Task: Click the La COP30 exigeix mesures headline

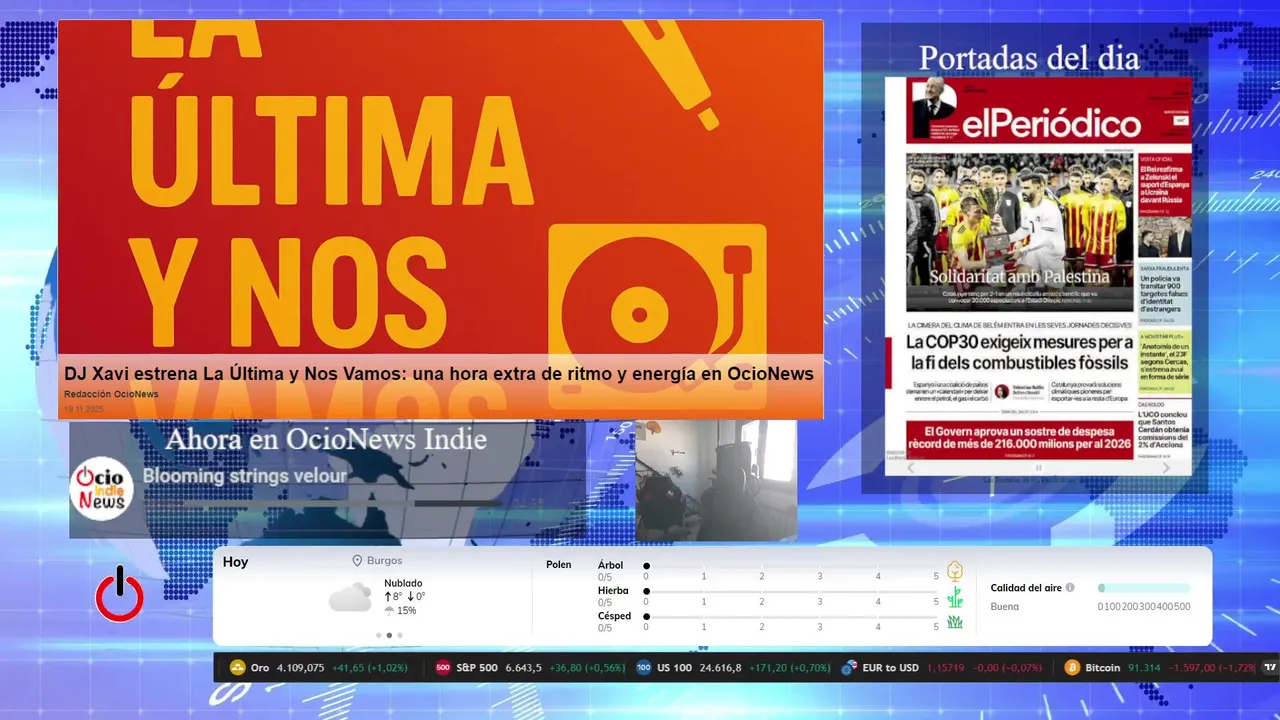Action: coord(1020,354)
